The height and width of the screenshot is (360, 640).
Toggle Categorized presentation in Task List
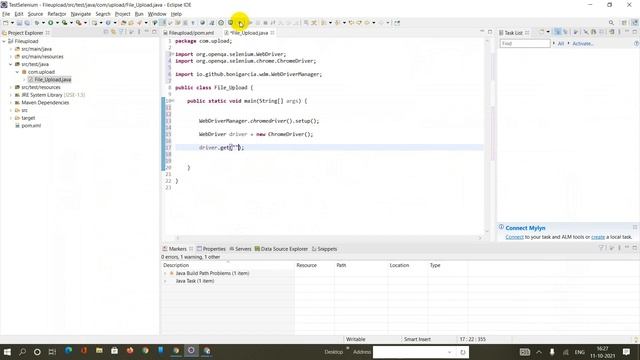pyautogui.click(x=558, y=32)
